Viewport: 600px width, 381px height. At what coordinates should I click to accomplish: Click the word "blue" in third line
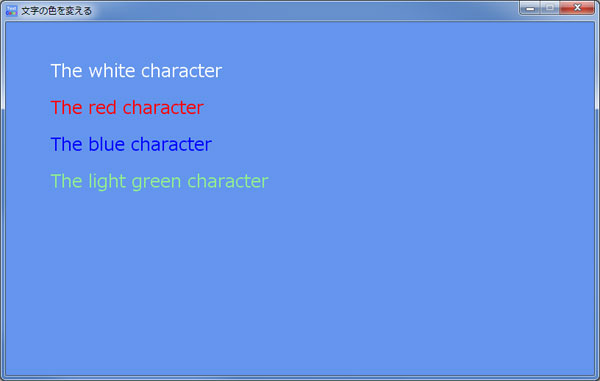click(x=106, y=144)
